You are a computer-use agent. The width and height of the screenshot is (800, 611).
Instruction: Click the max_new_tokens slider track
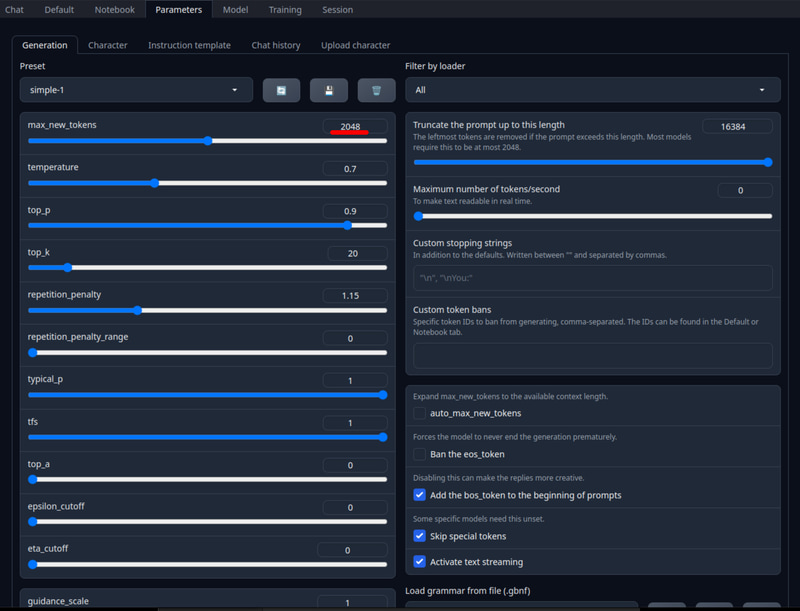(x=208, y=141)
